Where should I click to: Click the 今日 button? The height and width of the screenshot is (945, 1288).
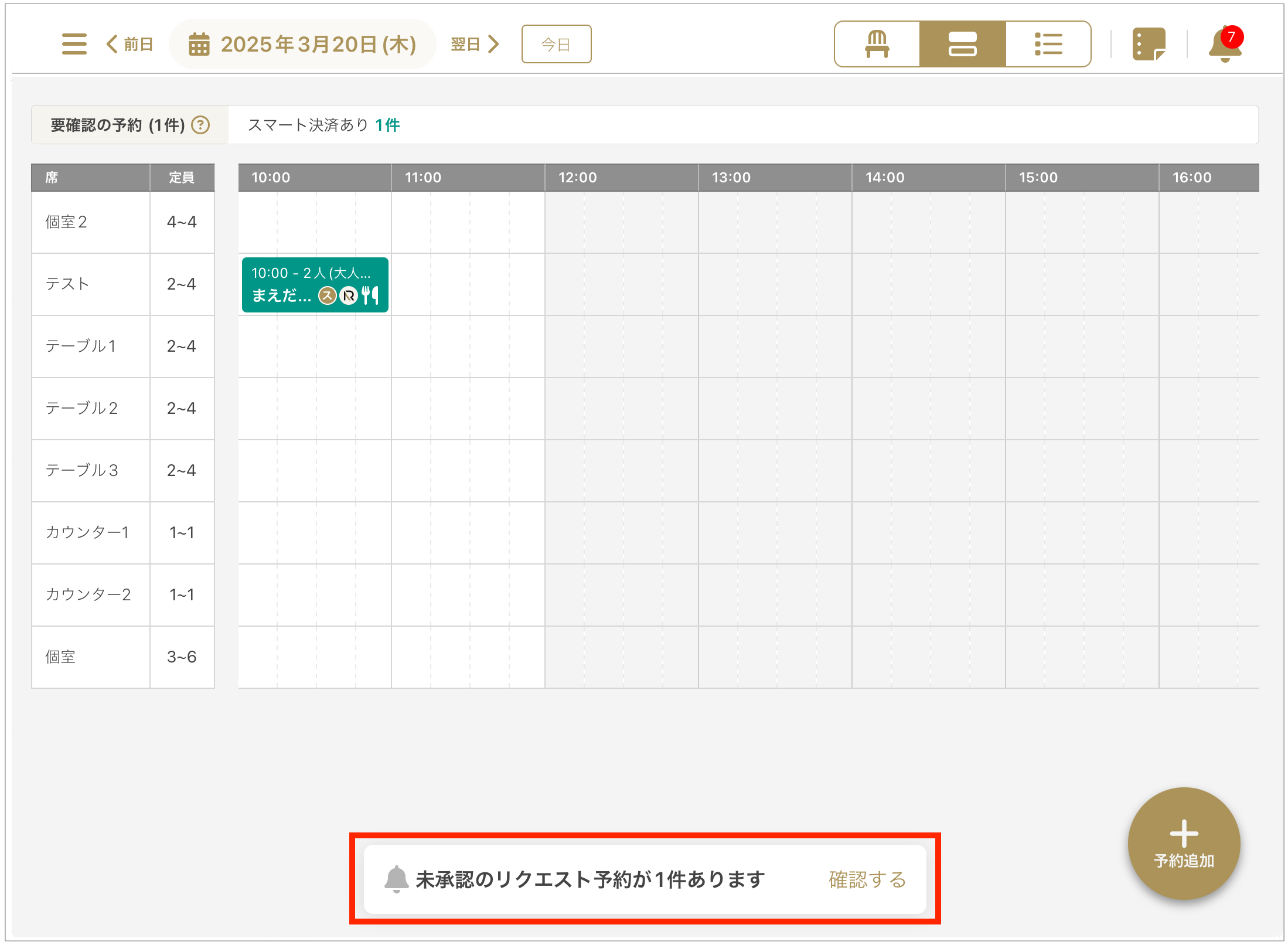point(556,44)
